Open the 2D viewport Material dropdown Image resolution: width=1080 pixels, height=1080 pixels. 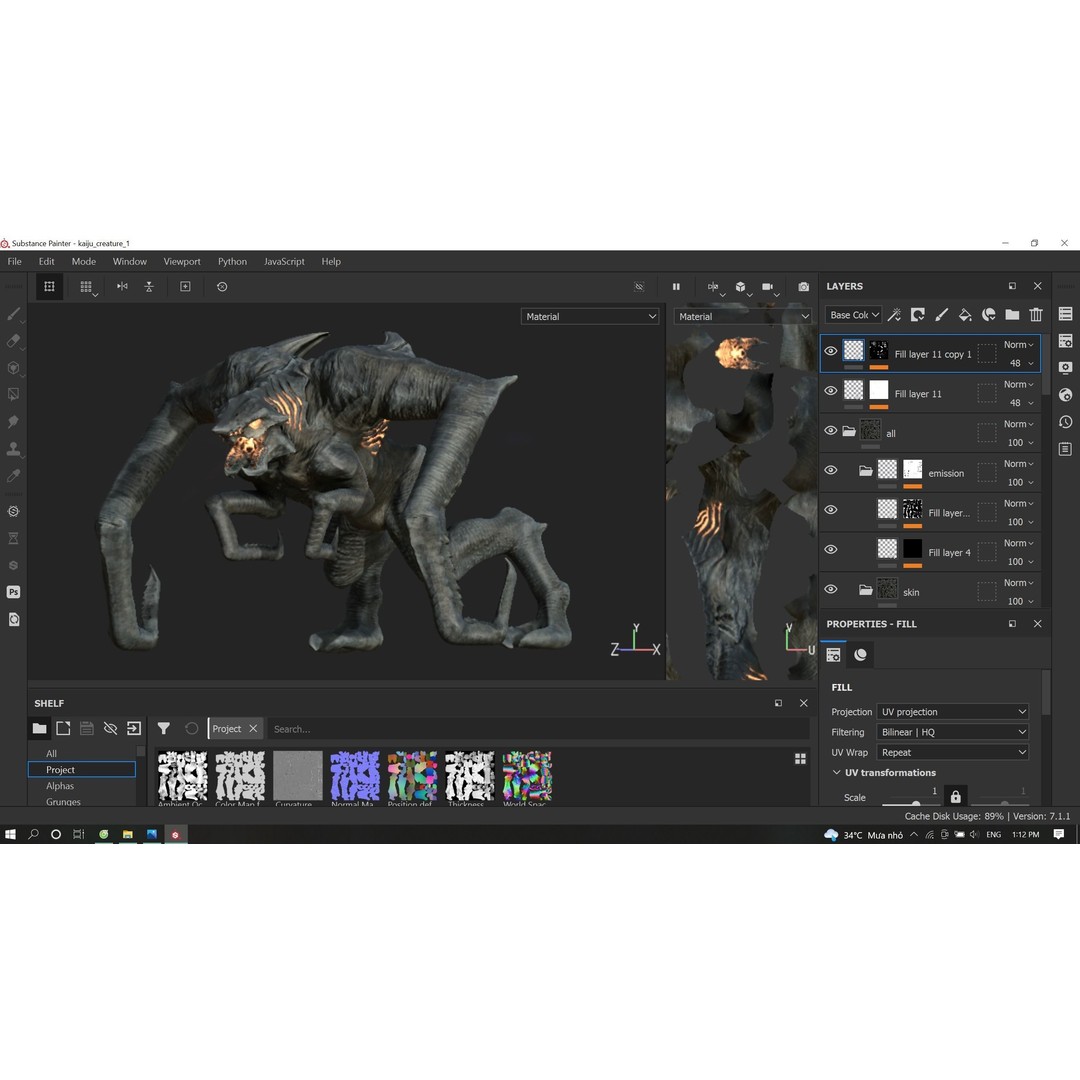(x=743, y=317)
